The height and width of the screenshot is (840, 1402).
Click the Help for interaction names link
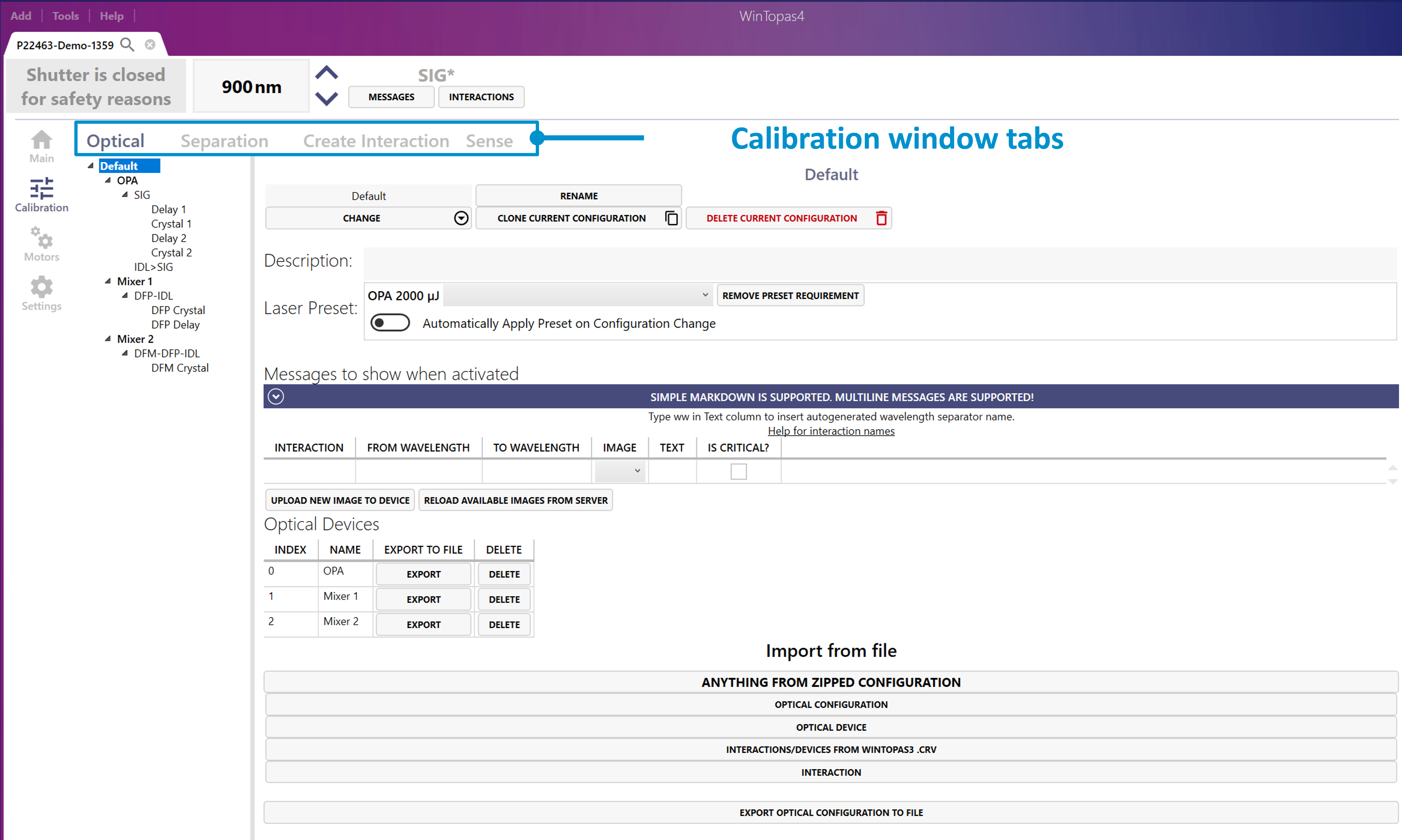tap(830, 431)
